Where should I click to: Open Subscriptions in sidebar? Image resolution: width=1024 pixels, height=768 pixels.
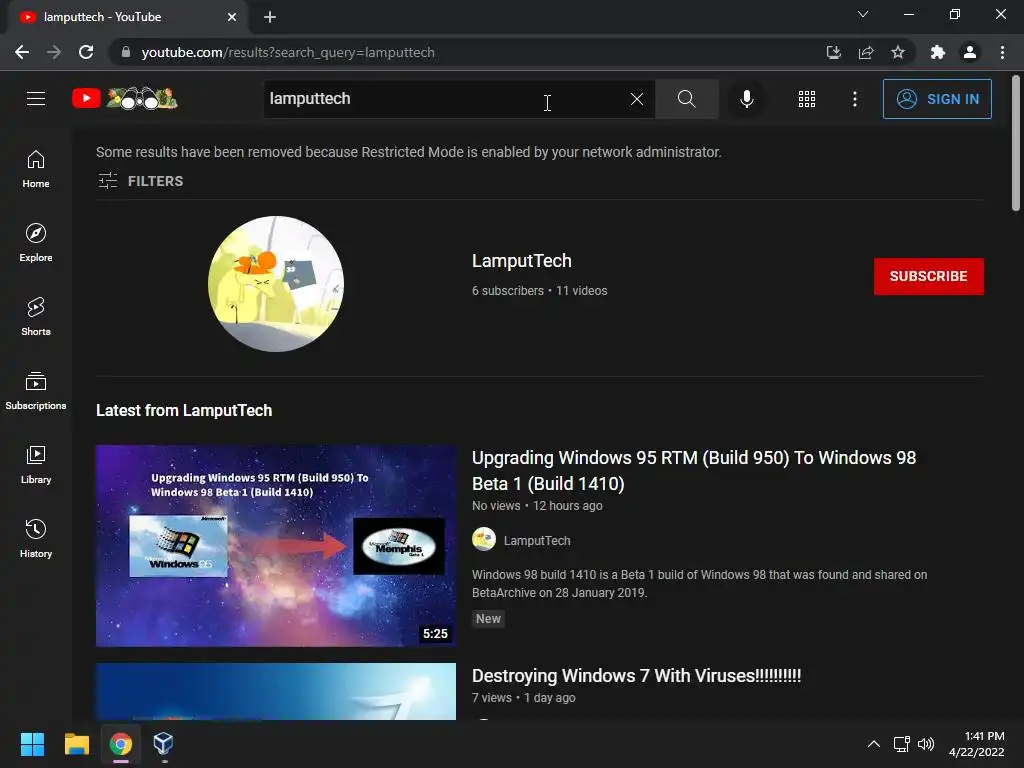[x=36, y=391]
